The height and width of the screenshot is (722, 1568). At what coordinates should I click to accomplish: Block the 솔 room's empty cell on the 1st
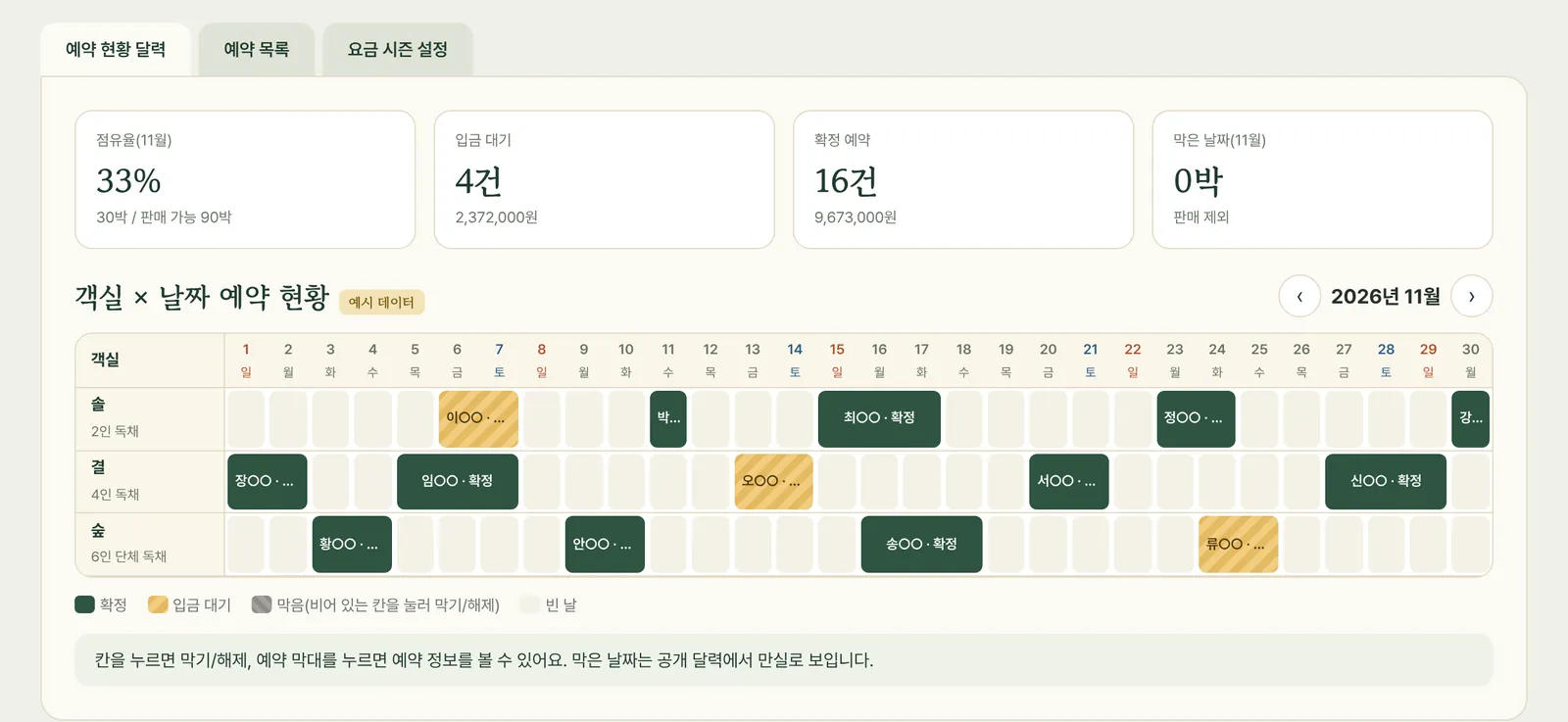point(246,419)
